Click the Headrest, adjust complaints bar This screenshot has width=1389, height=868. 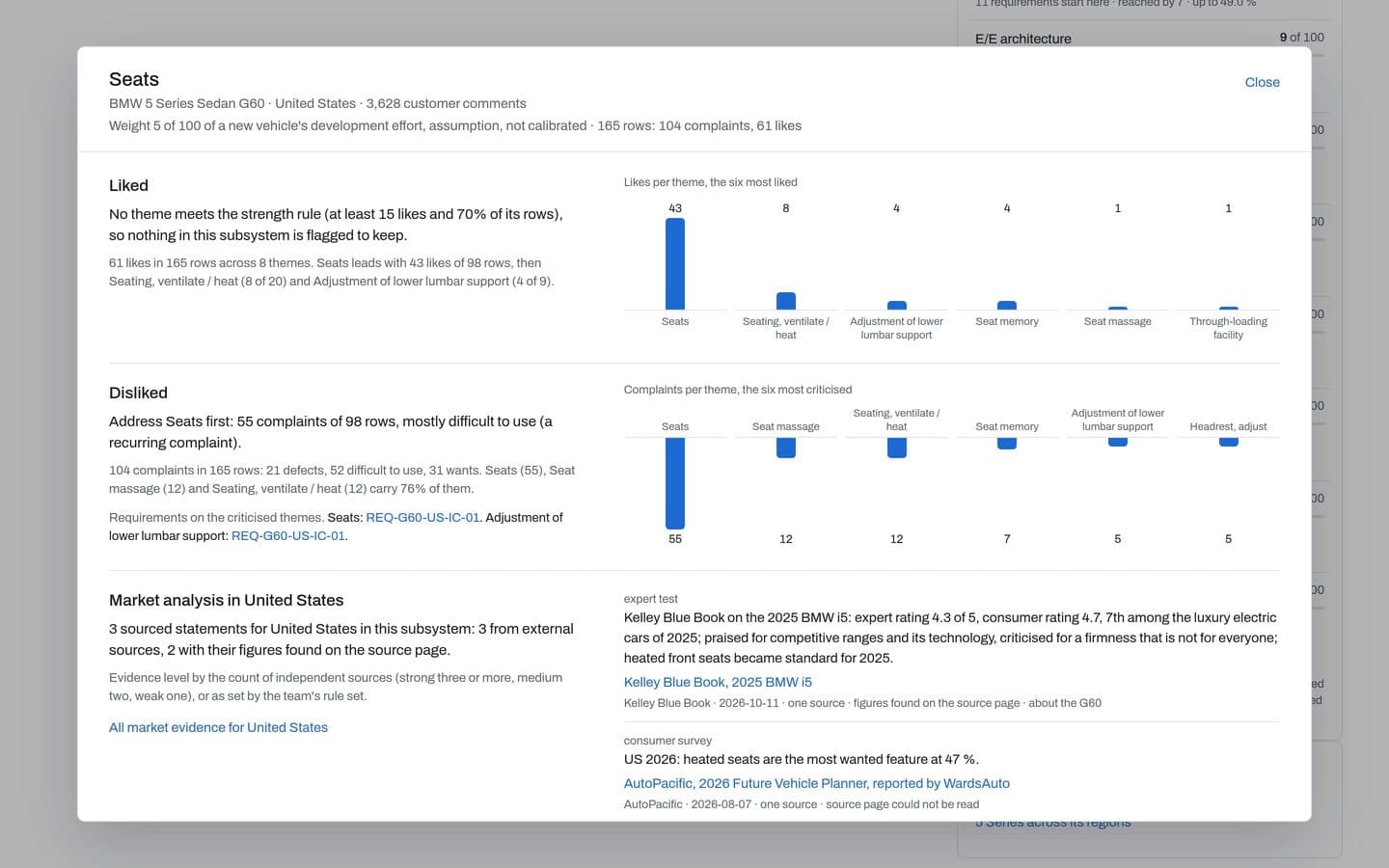pyautogui.click(x=1228, y=442)
